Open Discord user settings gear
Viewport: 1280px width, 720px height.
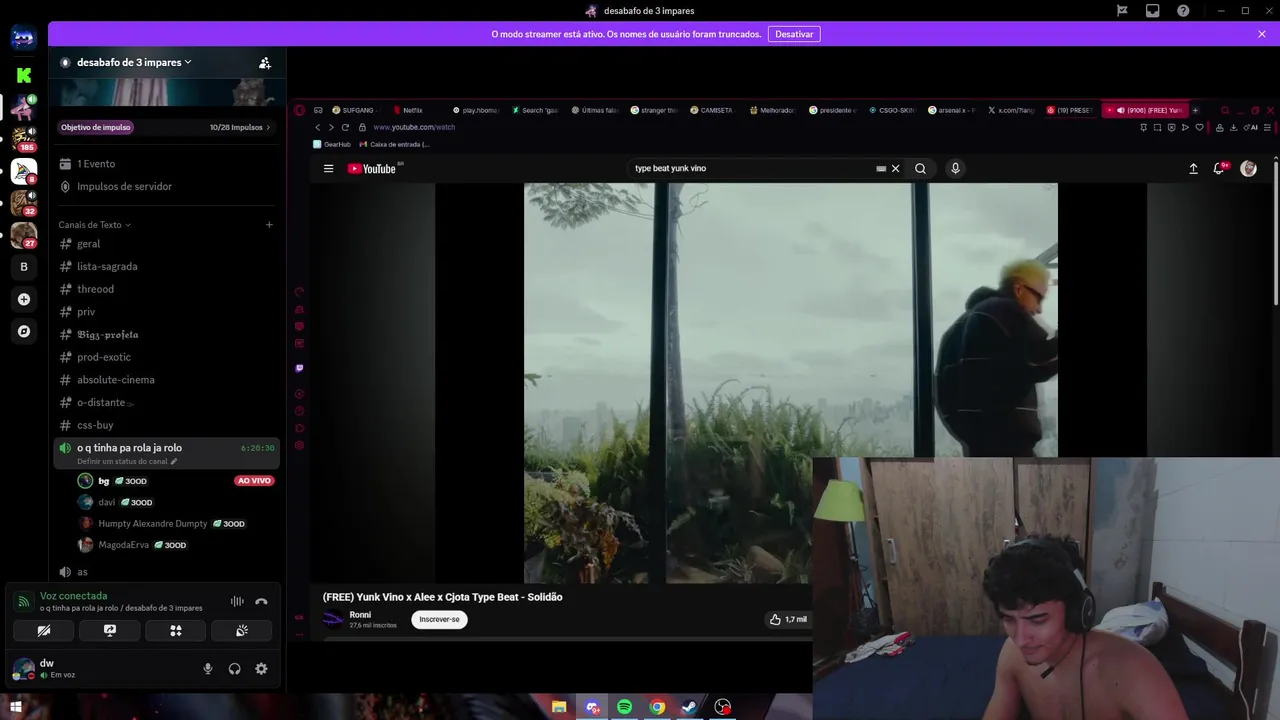(261, 669)
